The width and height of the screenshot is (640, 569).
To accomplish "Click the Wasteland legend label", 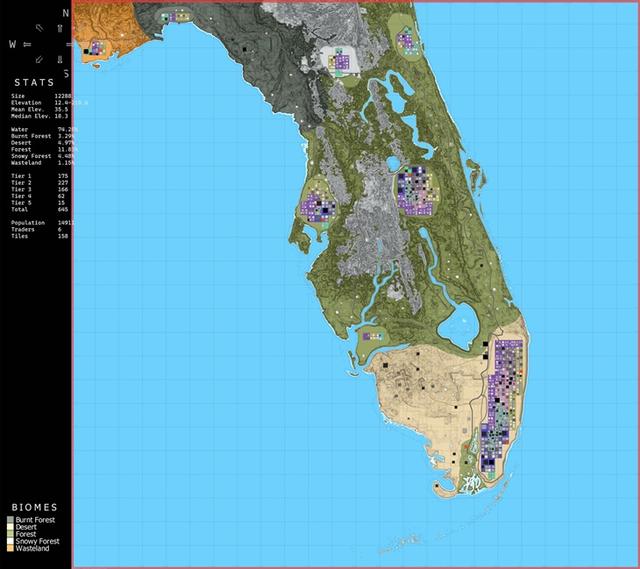I will 32,548.
